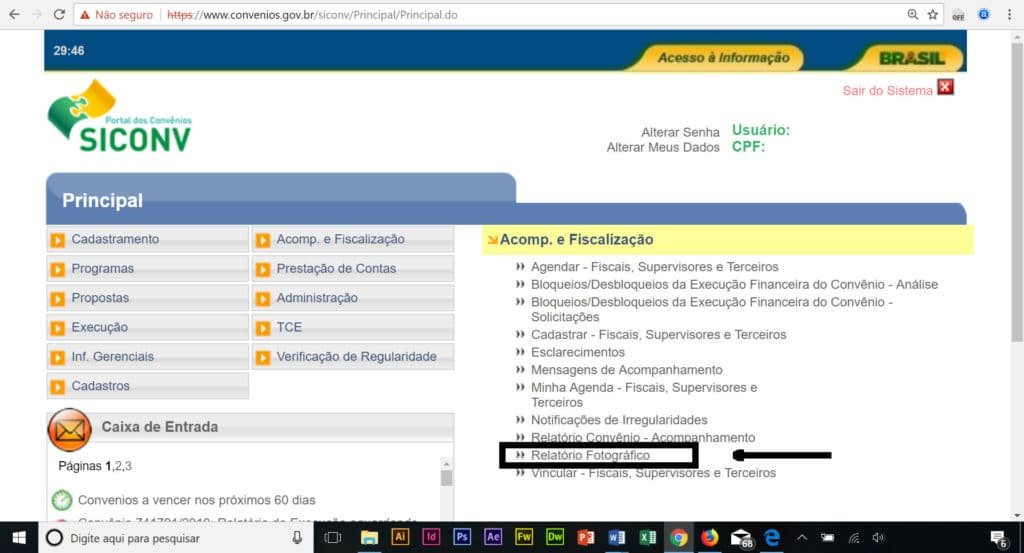This screenshot has width=1024, height=553.
Task: Click the Sair do Sistema link
Action: click(887, 91)
